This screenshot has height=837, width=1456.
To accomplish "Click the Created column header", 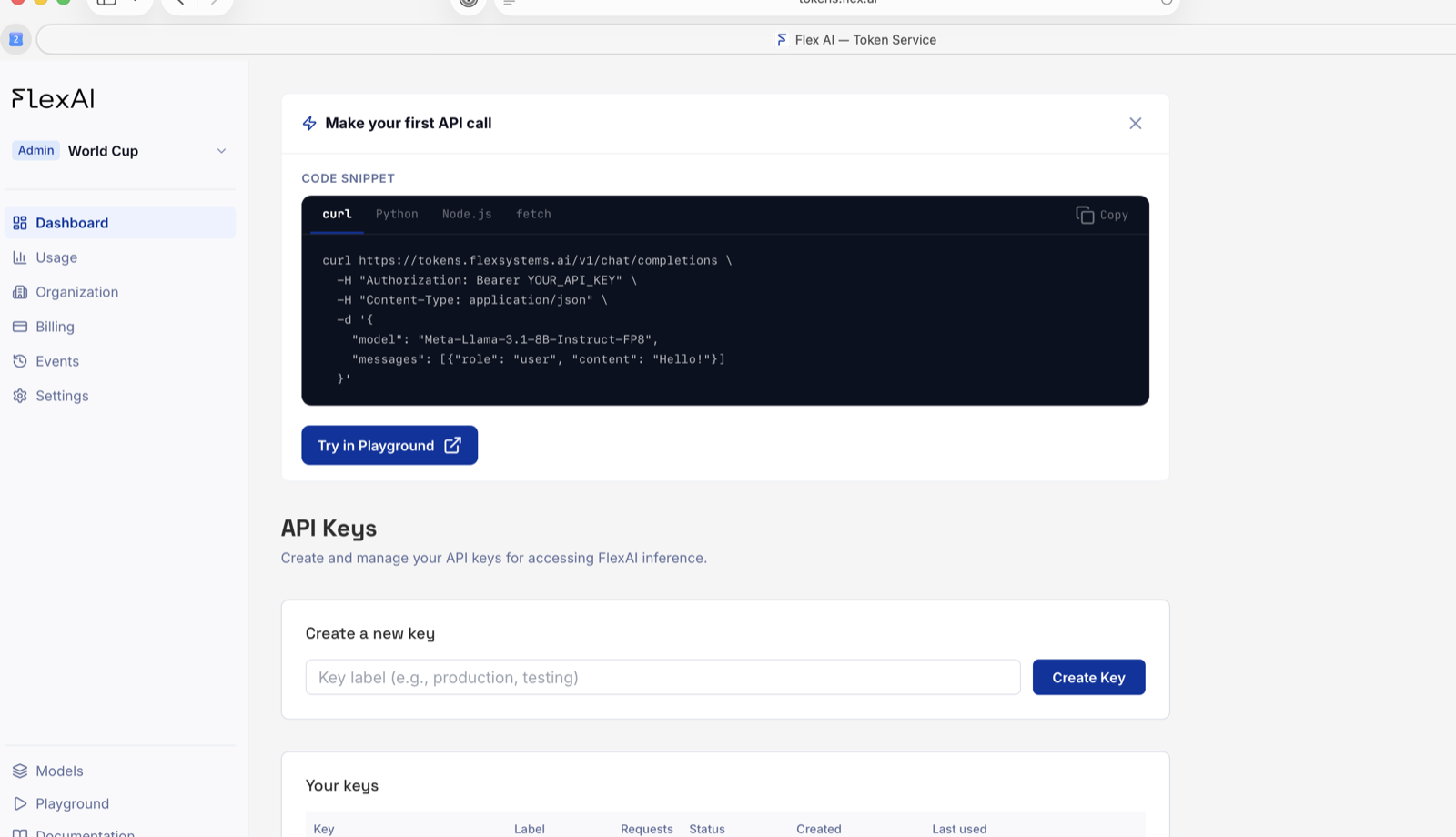I will 819,829.
